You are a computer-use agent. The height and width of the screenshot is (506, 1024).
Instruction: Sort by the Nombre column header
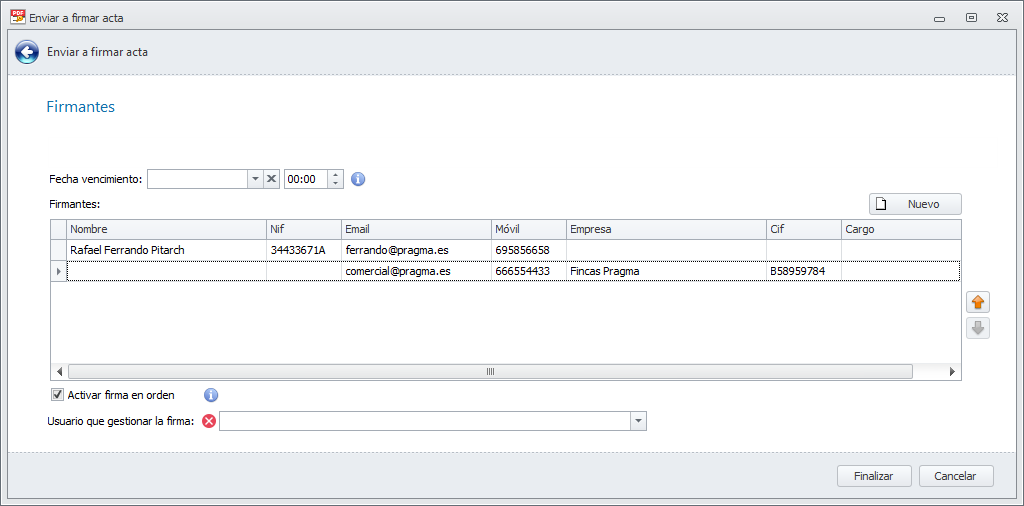tap(166, 229)
